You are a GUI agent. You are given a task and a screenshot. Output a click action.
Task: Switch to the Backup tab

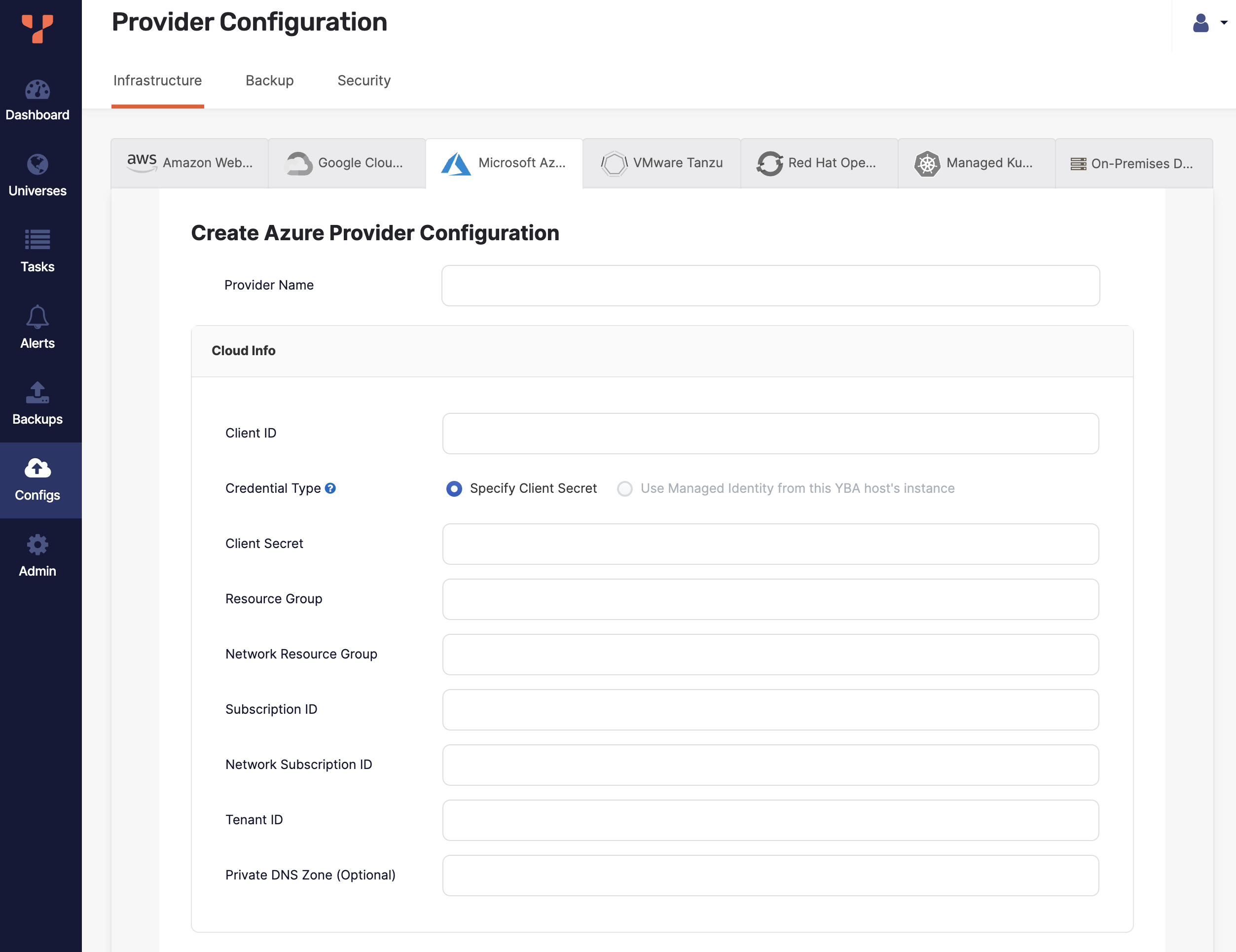[x=270, y=80]
